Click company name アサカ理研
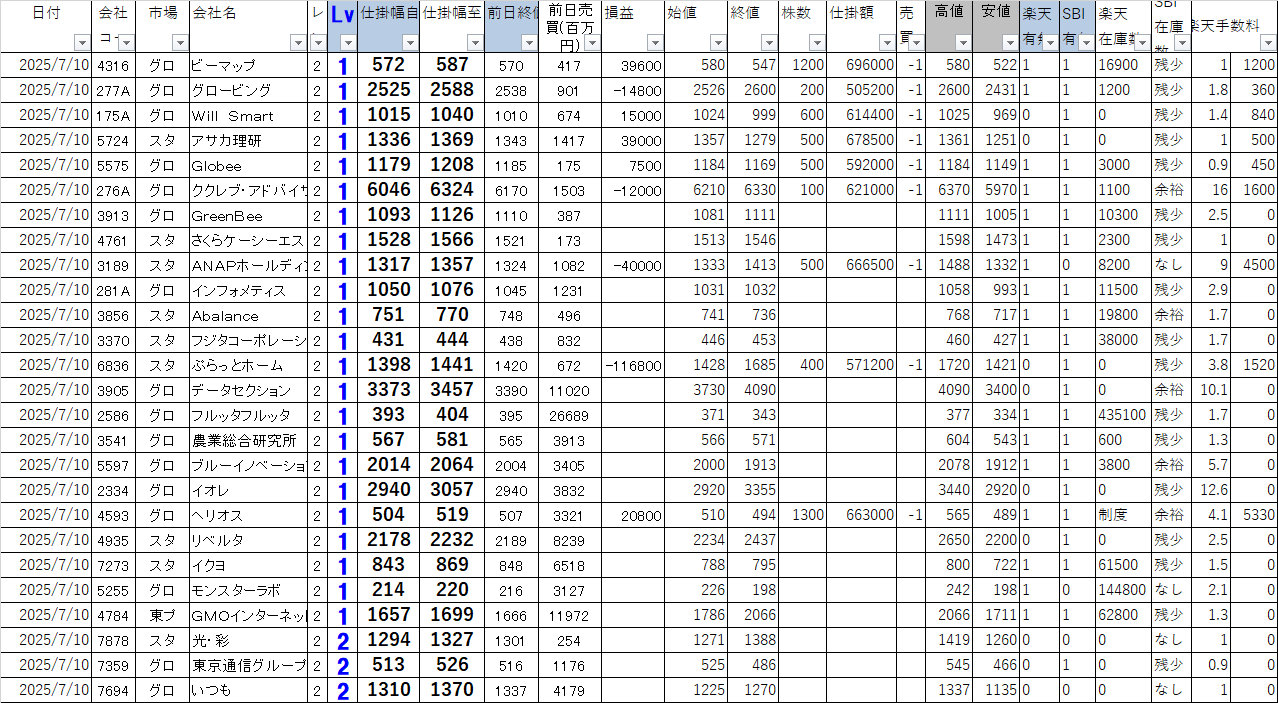The image size is (1278, 703). tap(226, 140)
